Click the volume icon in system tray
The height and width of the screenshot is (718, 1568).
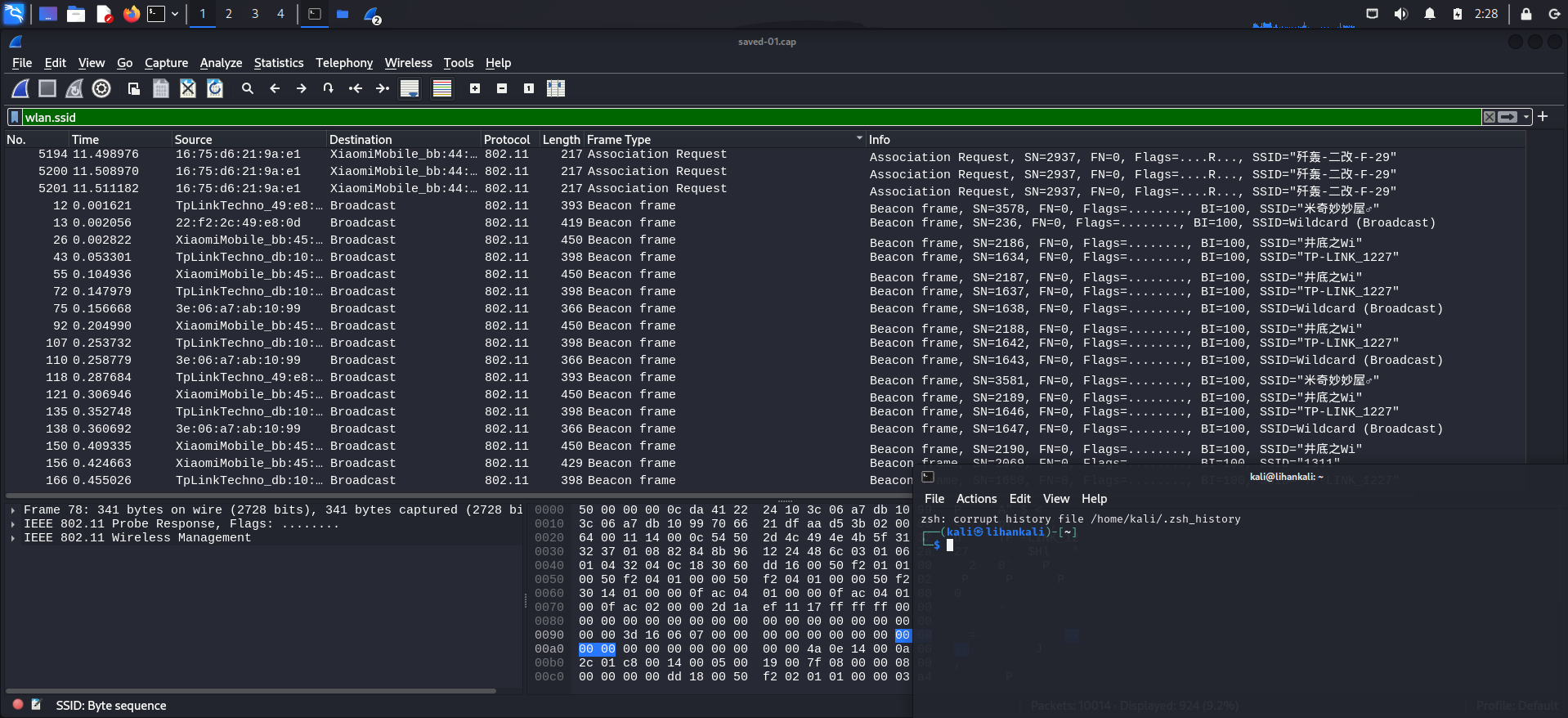coord(1401,14)
